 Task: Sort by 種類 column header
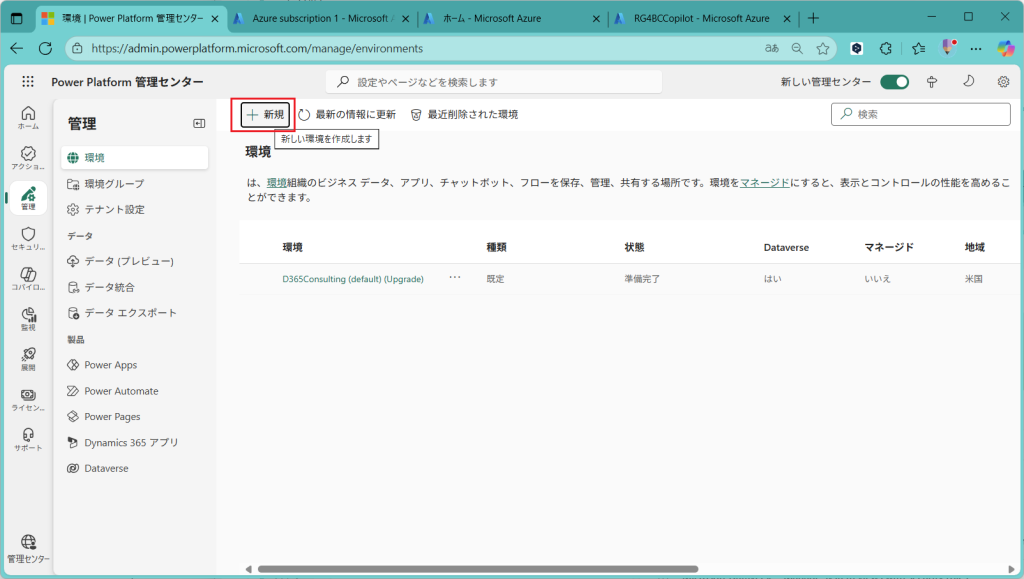tap(496, 247)
